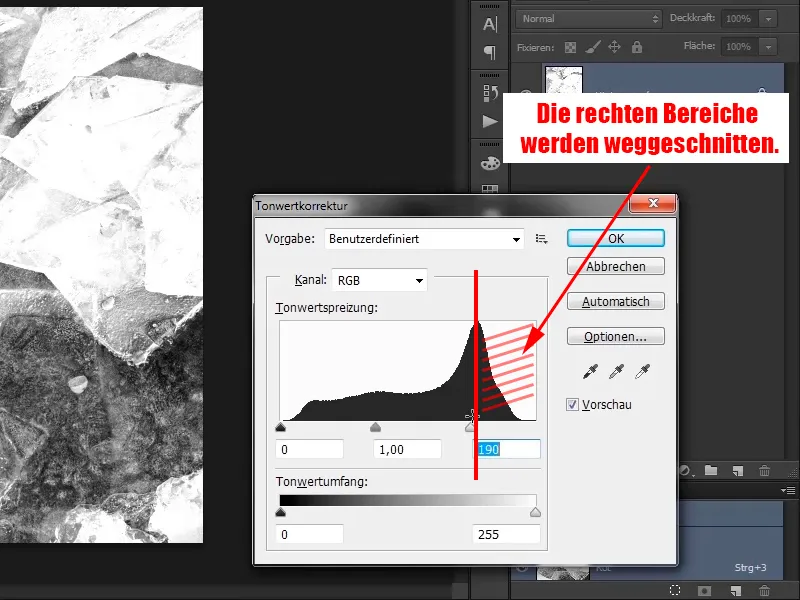Select the white point eyedropper
The width and height of the screenshot is (800, 600).
coord(642,371)
